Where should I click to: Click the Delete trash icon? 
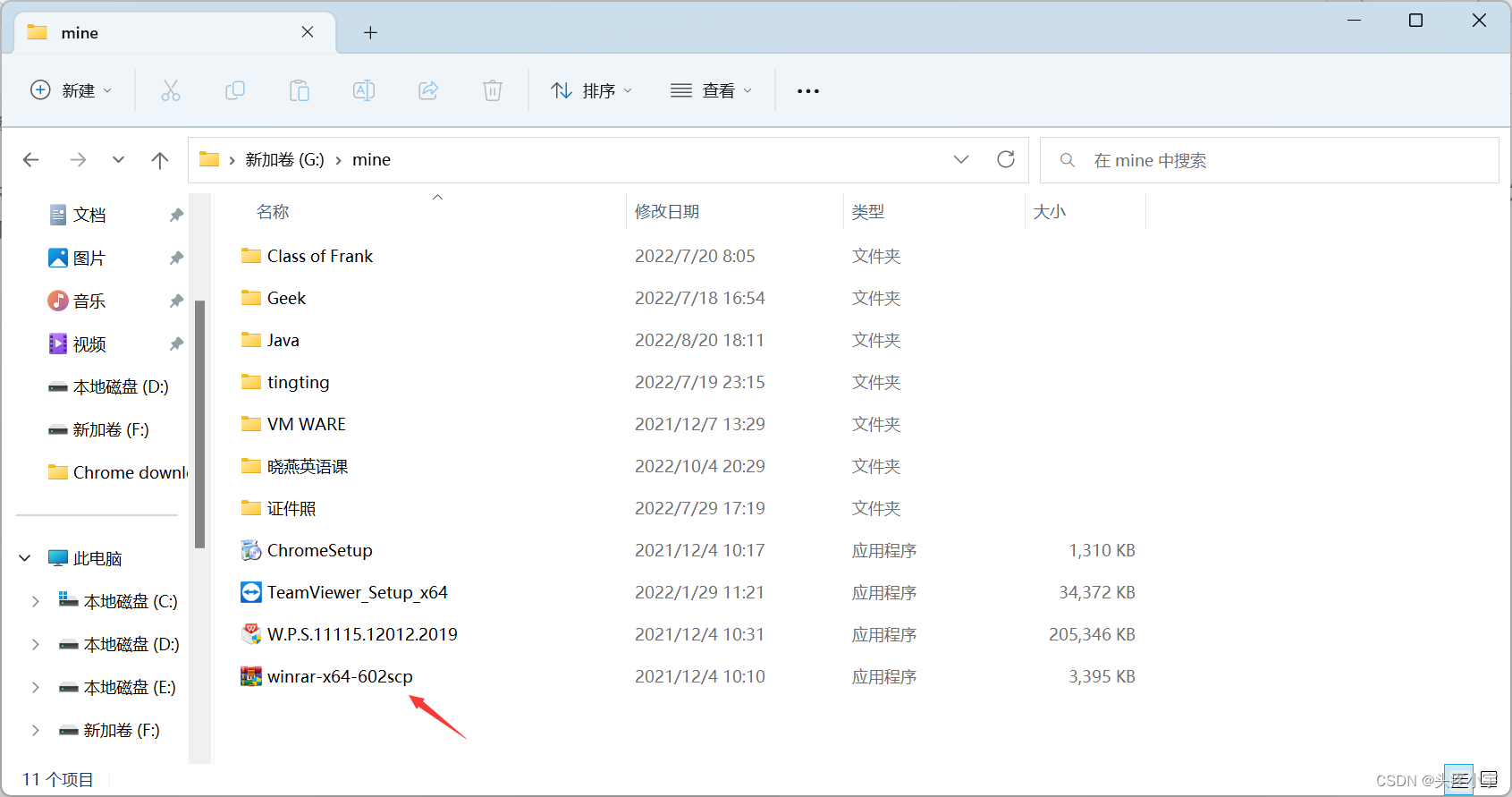pos(493,90)
